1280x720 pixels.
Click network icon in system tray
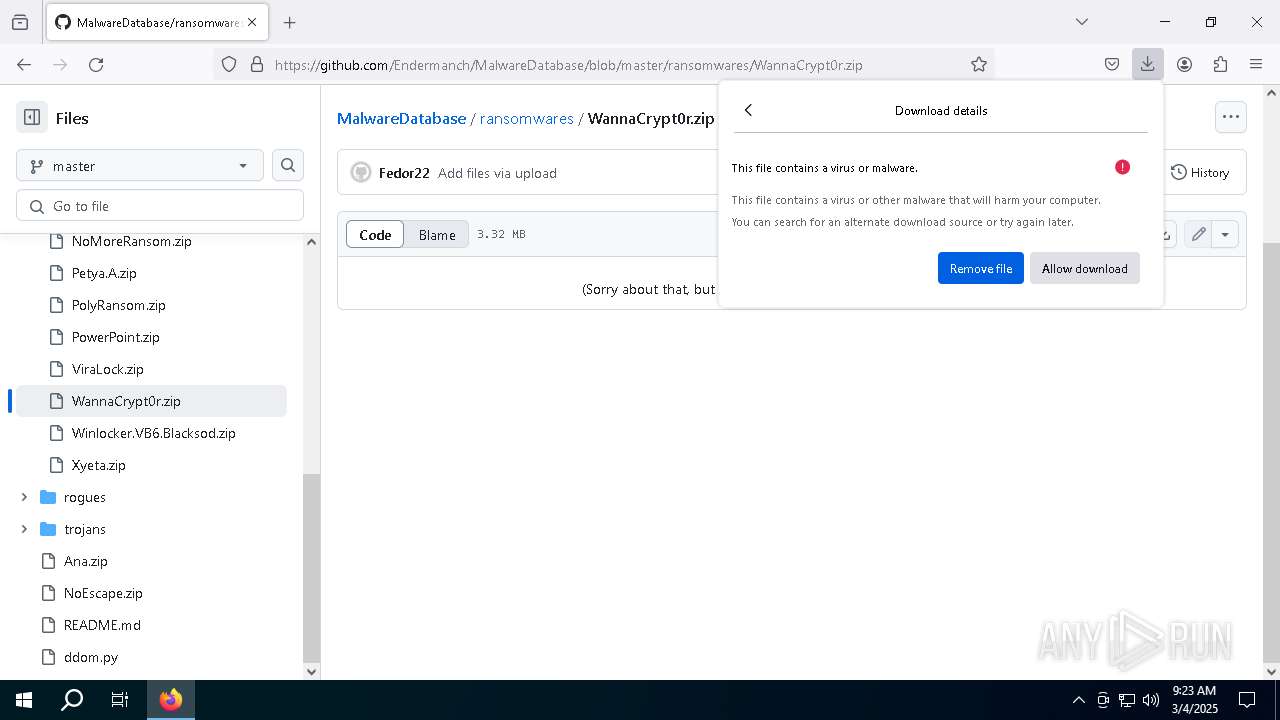[1127, 700]
